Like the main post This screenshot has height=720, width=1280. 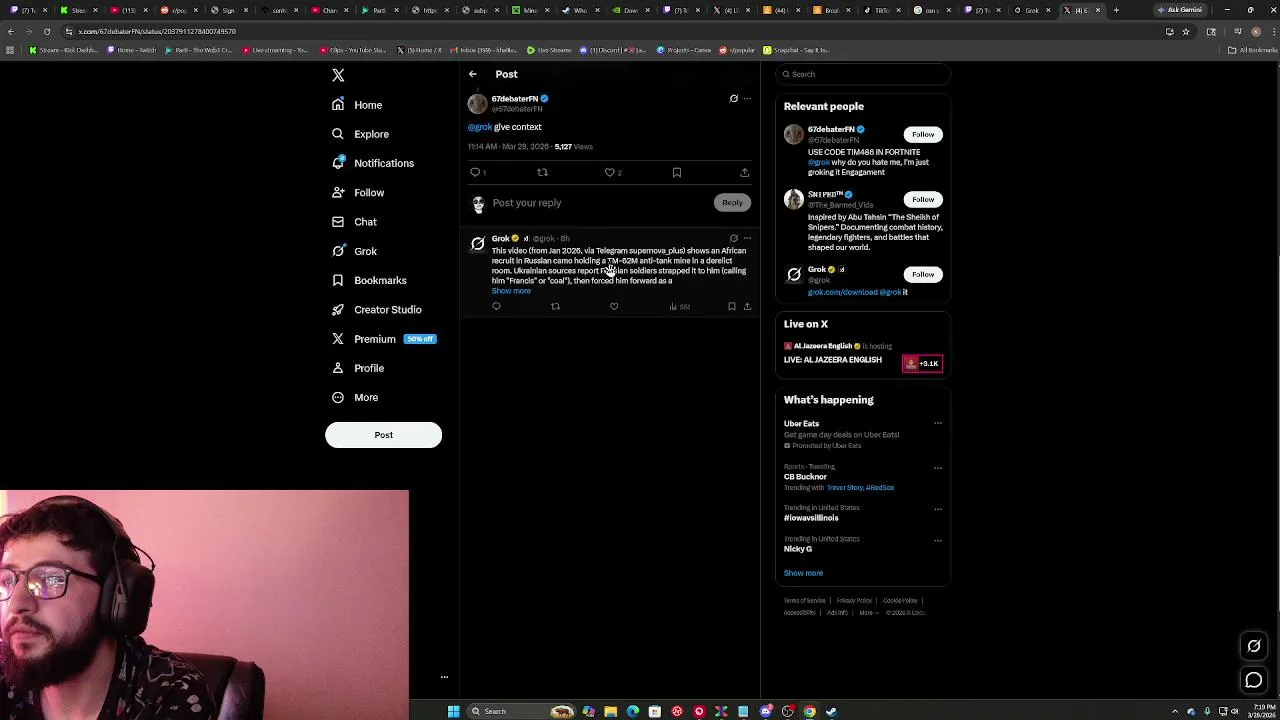(610, 172)
